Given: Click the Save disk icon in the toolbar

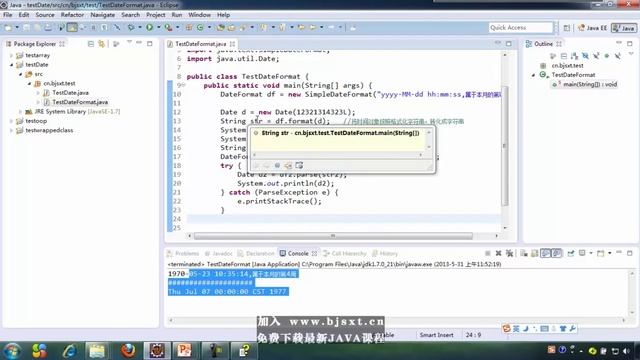Looking at the screenshot, I should tap(27, 27).
